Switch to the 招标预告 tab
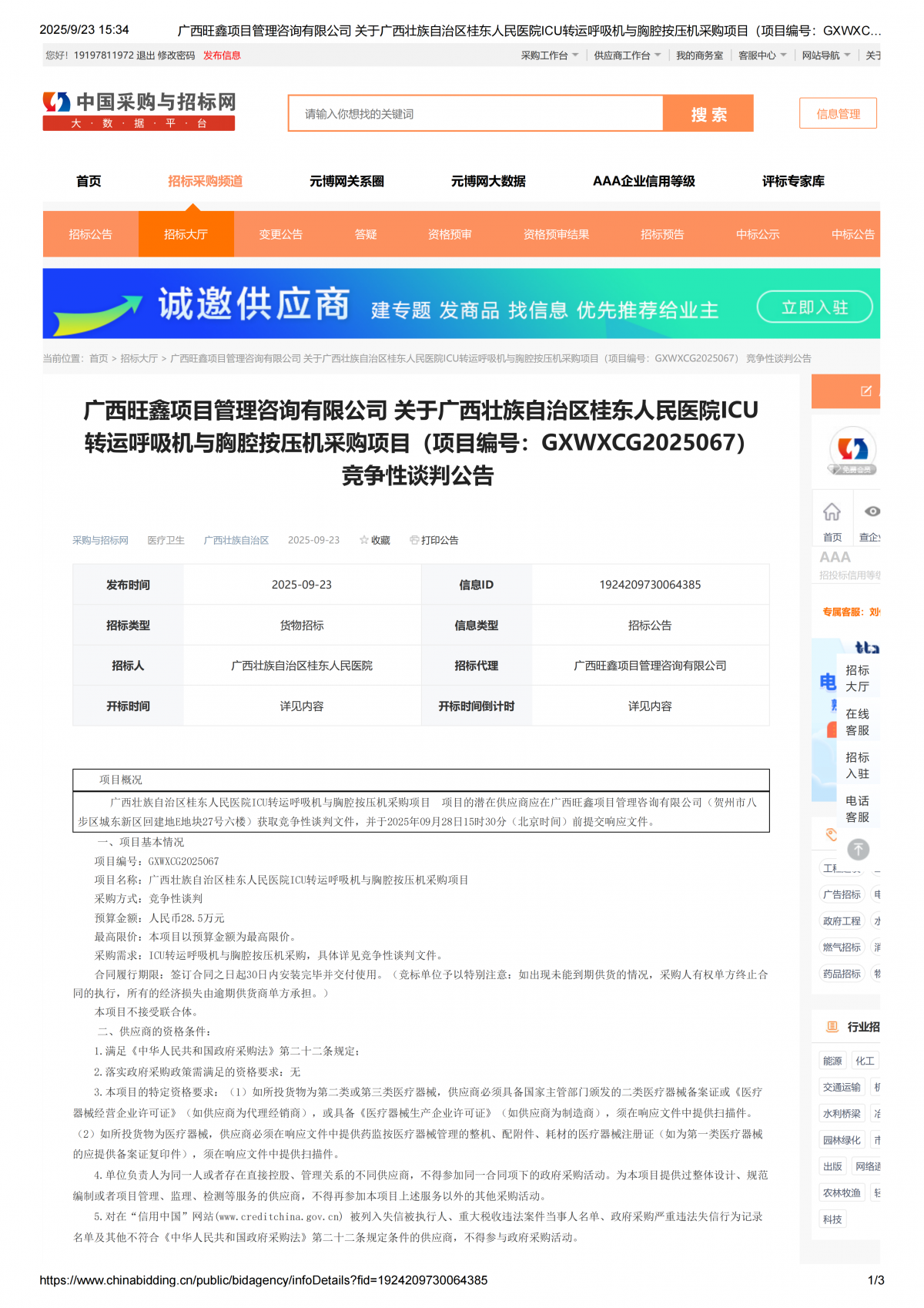The width and height of the screenshot is (924, 1308). tap(662, 234)
